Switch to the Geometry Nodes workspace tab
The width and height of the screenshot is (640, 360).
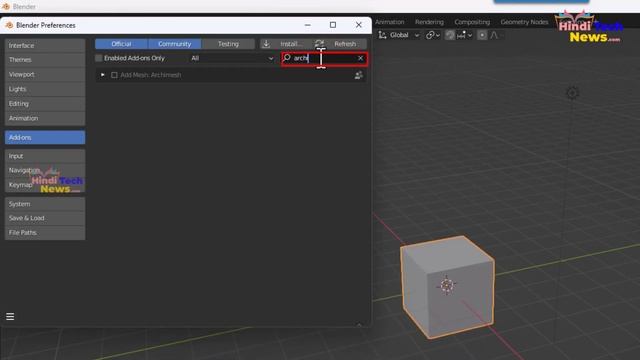click(524, 22)
